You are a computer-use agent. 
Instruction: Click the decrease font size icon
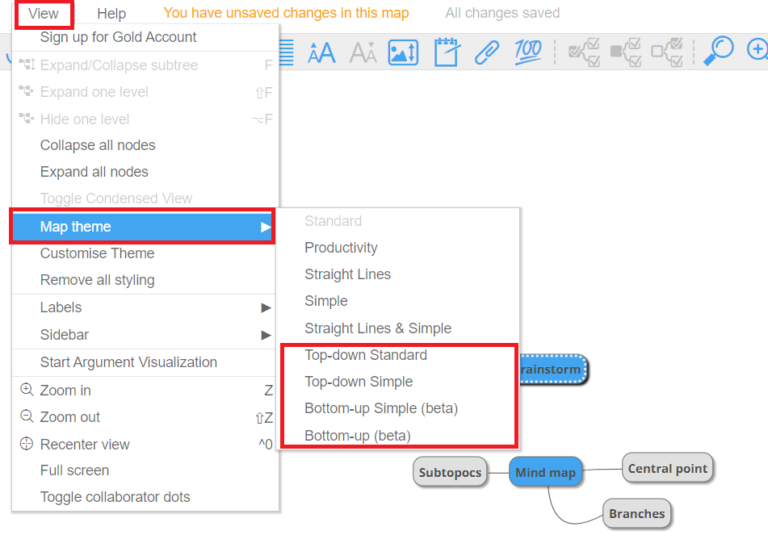point(362,52)
